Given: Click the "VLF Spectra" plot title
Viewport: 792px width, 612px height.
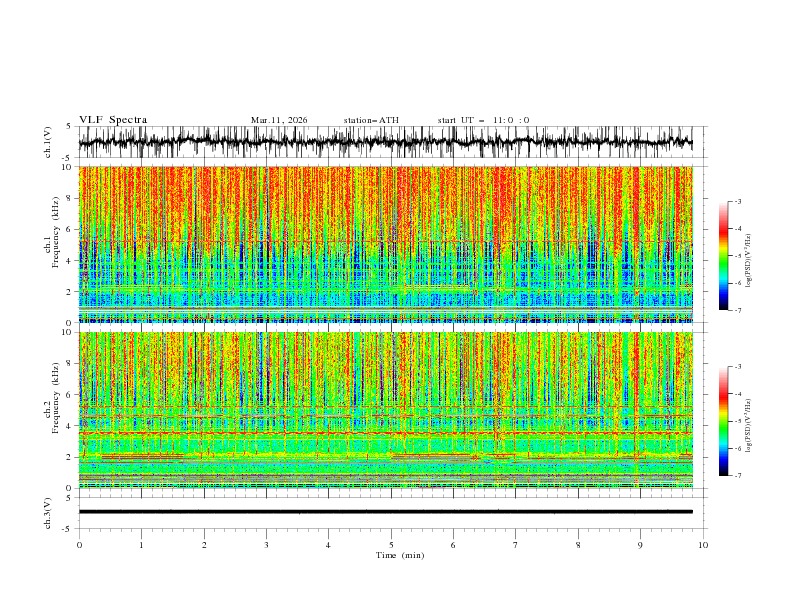Looking at the screenshot, I should 113,120.
